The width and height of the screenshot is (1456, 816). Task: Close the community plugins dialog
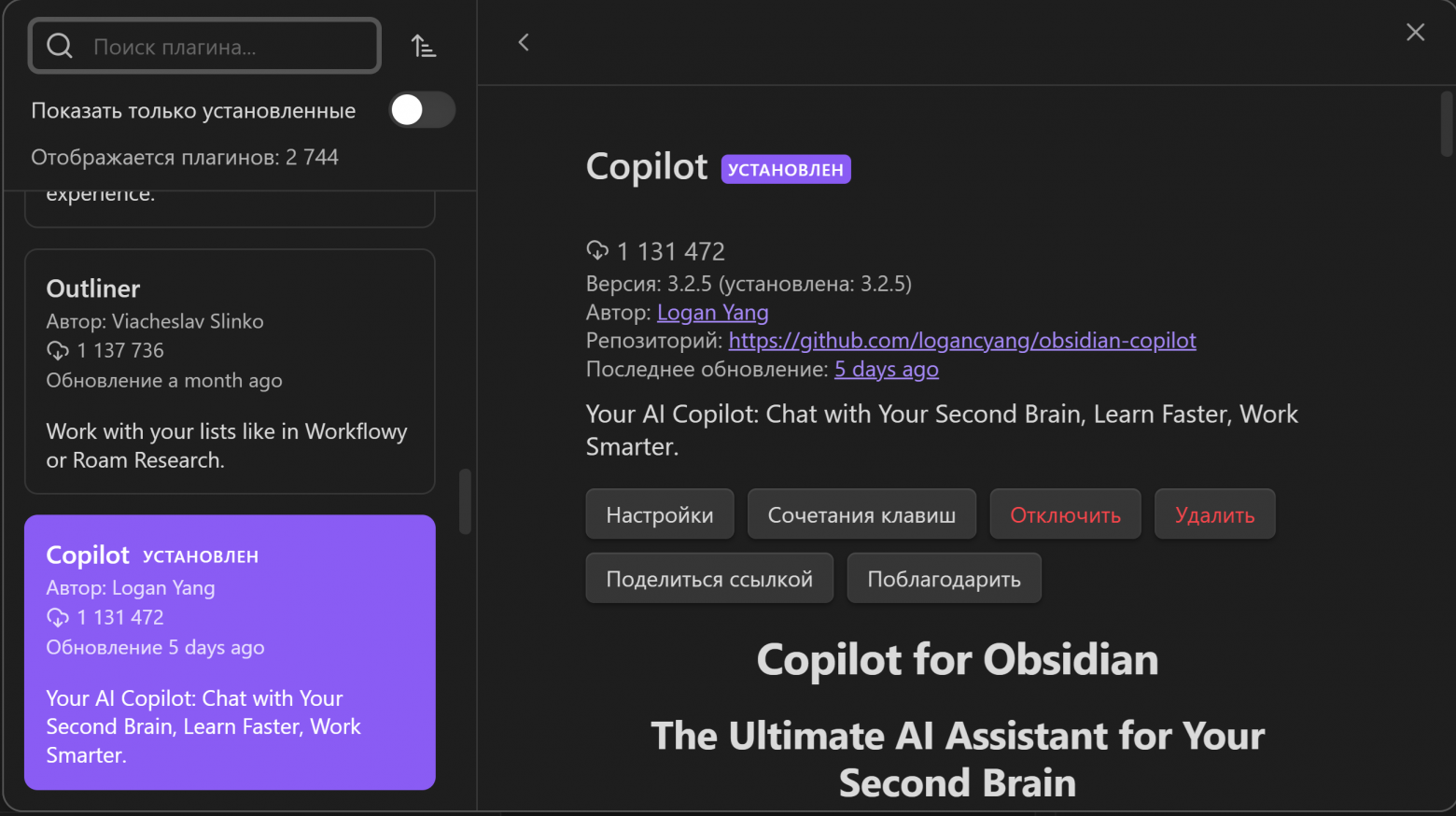1415,33
